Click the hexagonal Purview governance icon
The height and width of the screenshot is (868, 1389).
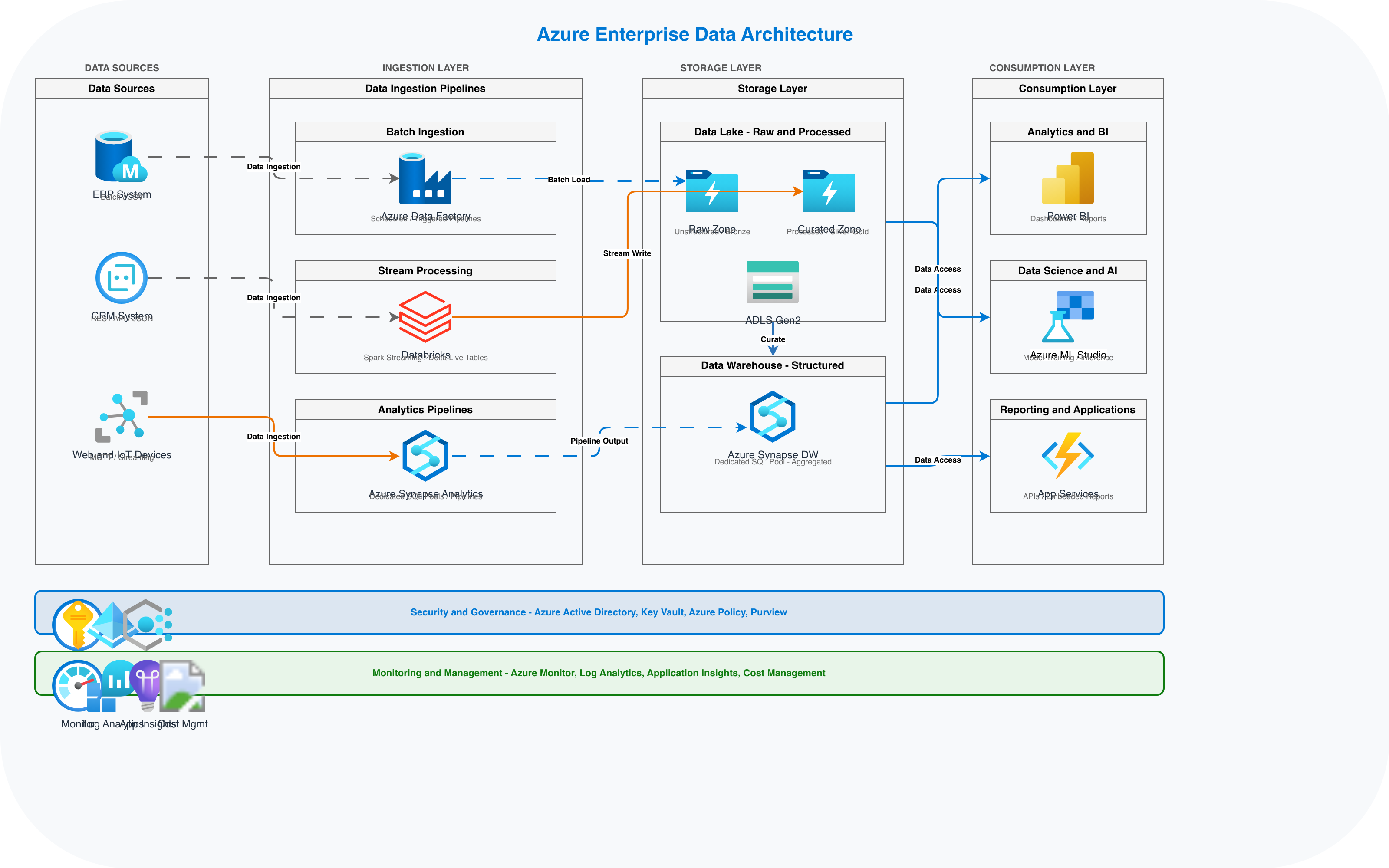coord(148,625)
